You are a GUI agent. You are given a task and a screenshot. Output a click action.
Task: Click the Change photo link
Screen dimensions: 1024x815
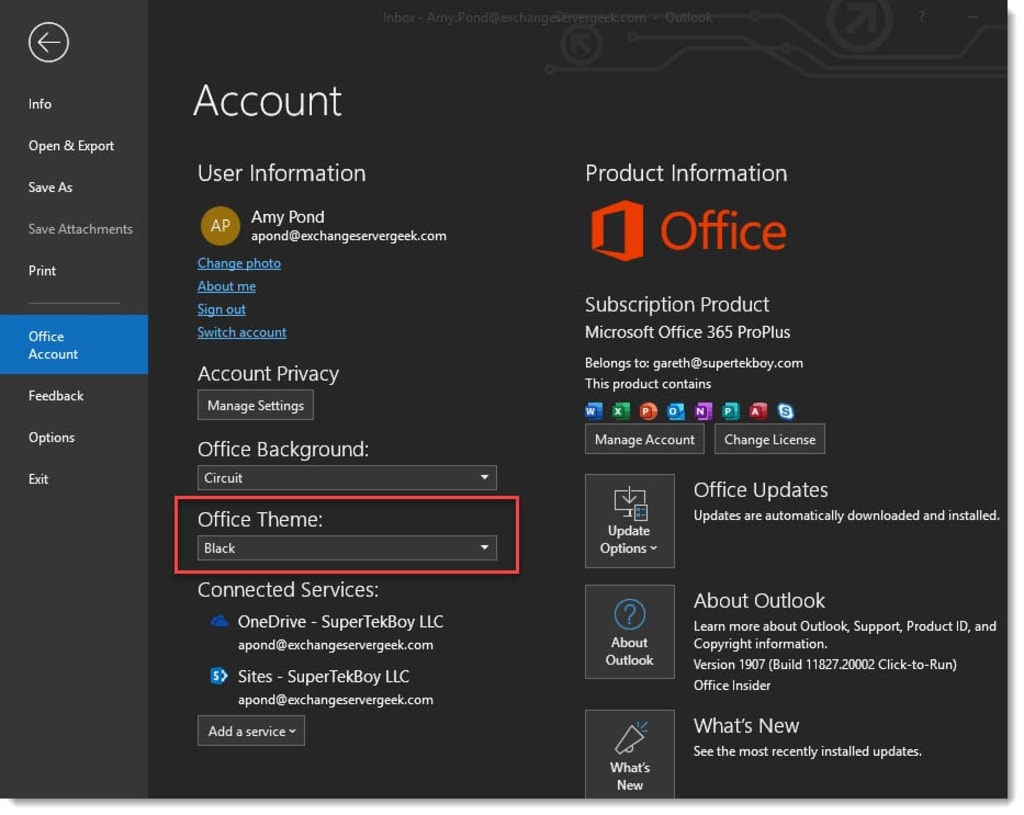point(239,263)
